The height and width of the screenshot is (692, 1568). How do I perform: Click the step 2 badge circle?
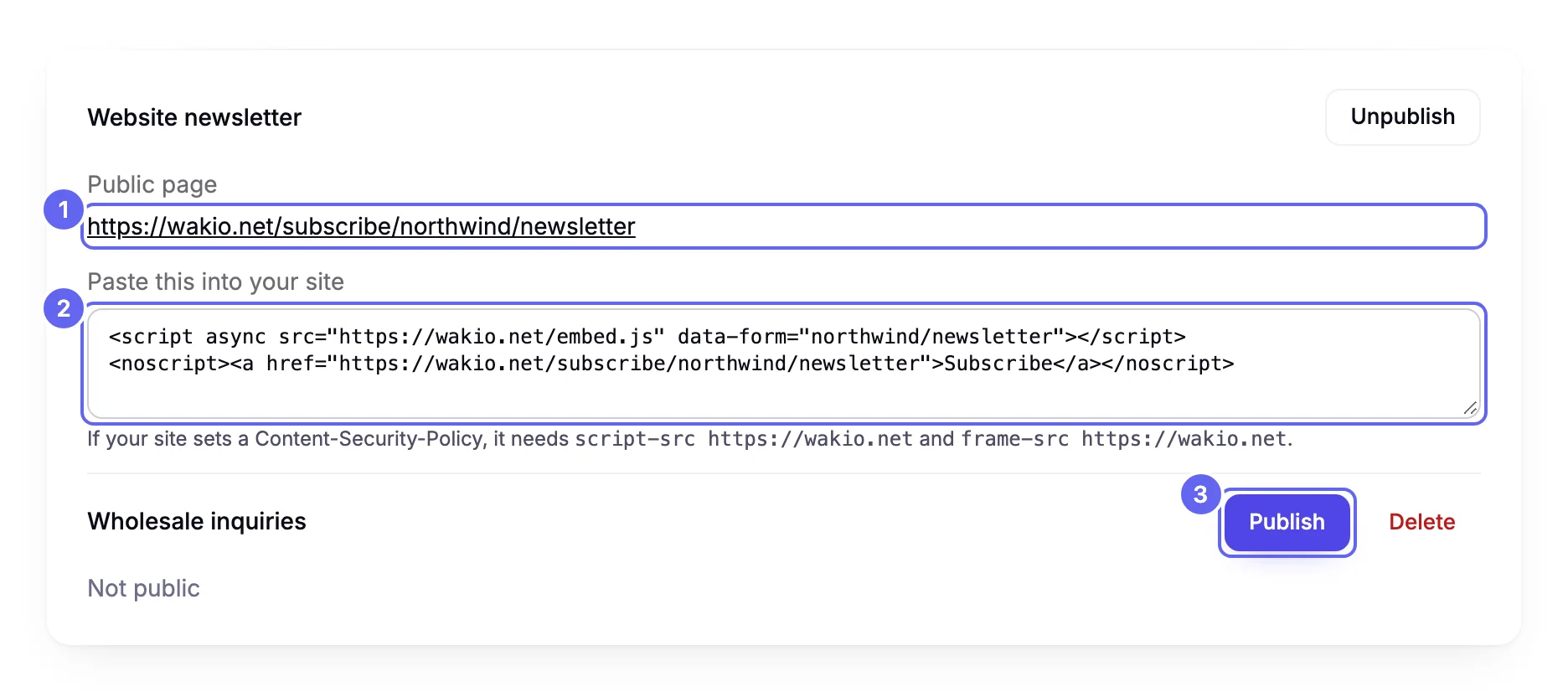pos(64,308)
